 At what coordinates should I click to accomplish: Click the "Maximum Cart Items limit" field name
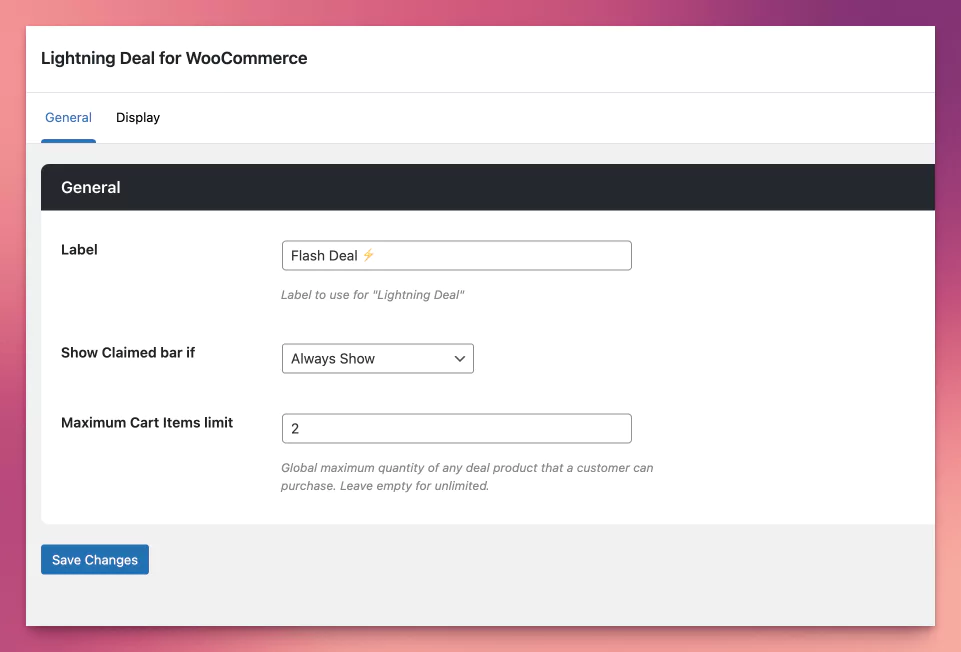[x=147, y=422]
